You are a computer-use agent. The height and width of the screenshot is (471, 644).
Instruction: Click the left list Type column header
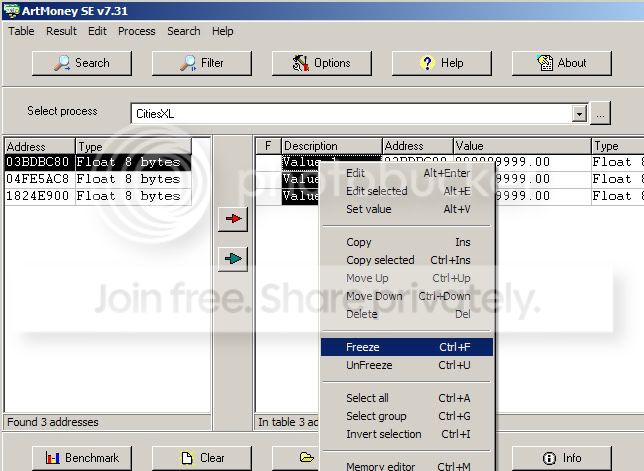pos(133,147)
